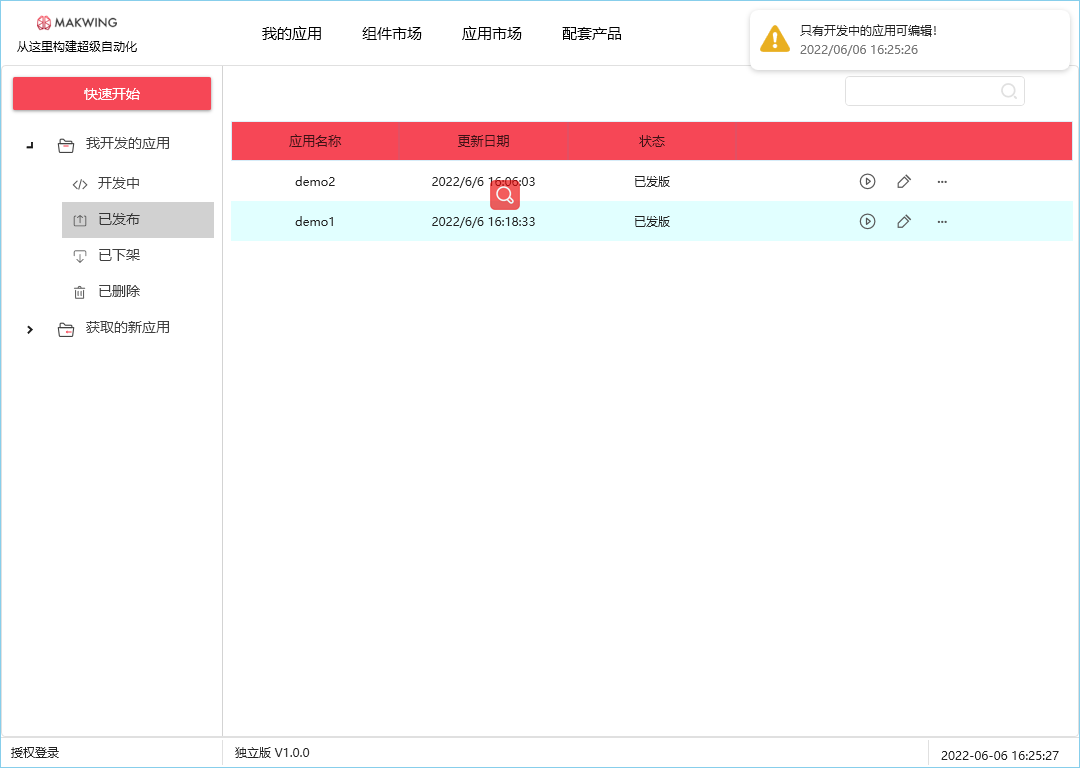Screen dimensions: 1080x768
Task: Open demo2's more actions ellipsis icon
Action: (x=941, y=181)
